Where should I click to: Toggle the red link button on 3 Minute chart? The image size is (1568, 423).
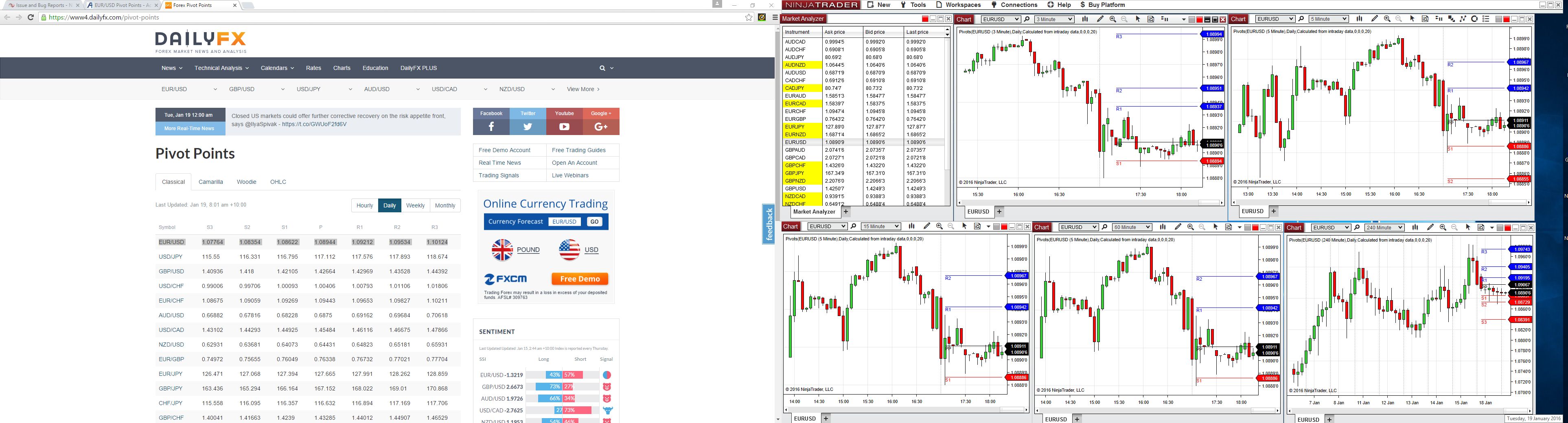click(x=1200, y=20)
